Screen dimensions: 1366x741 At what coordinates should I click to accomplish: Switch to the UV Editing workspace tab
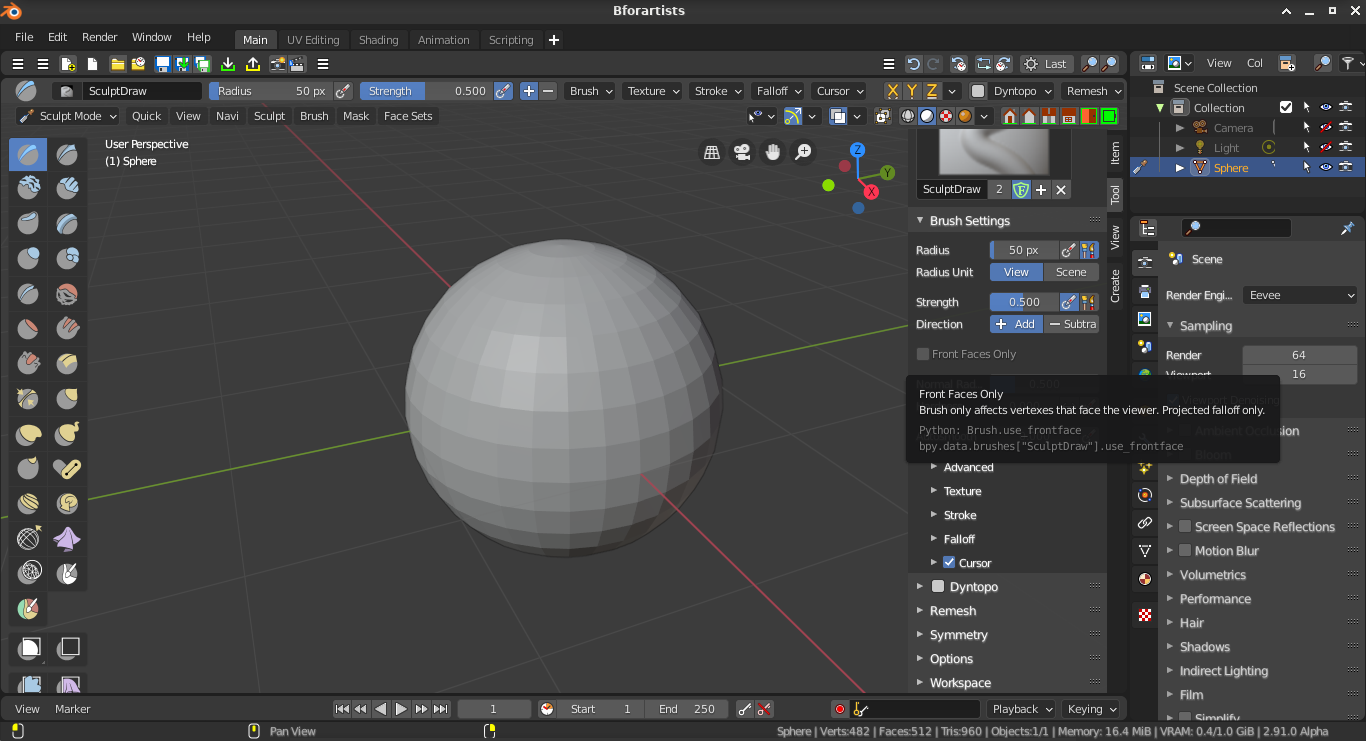[313, 40]
